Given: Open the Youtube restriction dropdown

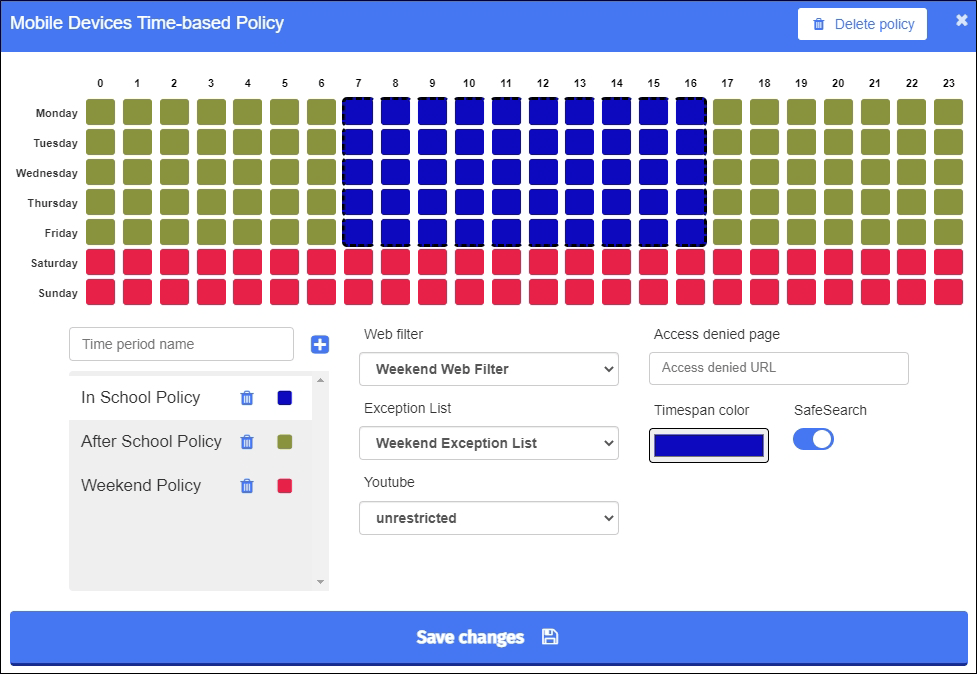Looking at the screenshot, I should [x=488, y=518].
